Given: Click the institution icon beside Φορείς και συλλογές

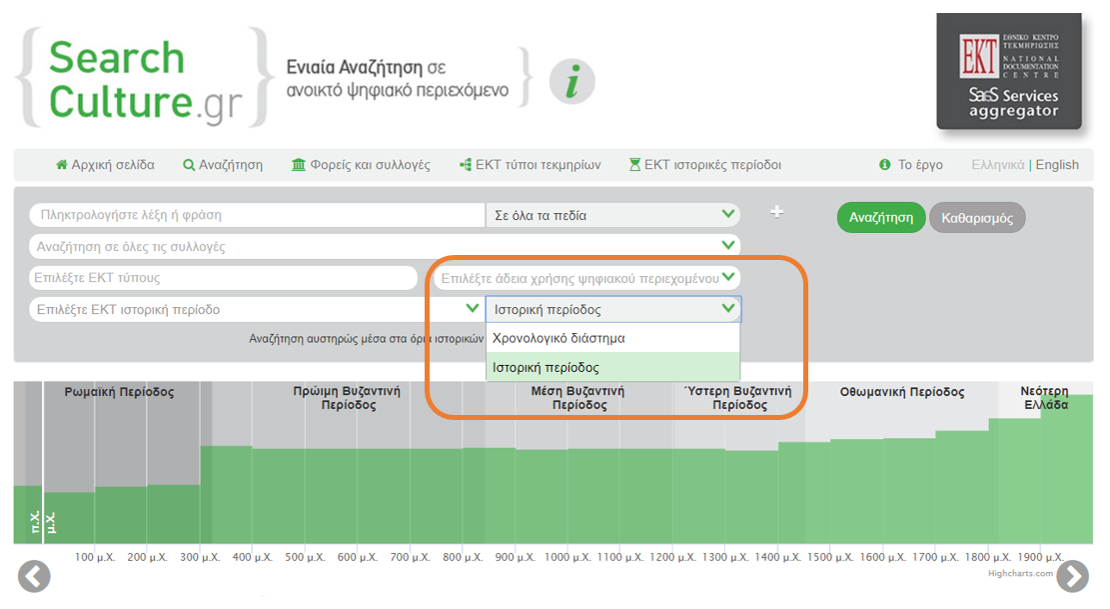Looking at the screenshot, I should point(299,165).
